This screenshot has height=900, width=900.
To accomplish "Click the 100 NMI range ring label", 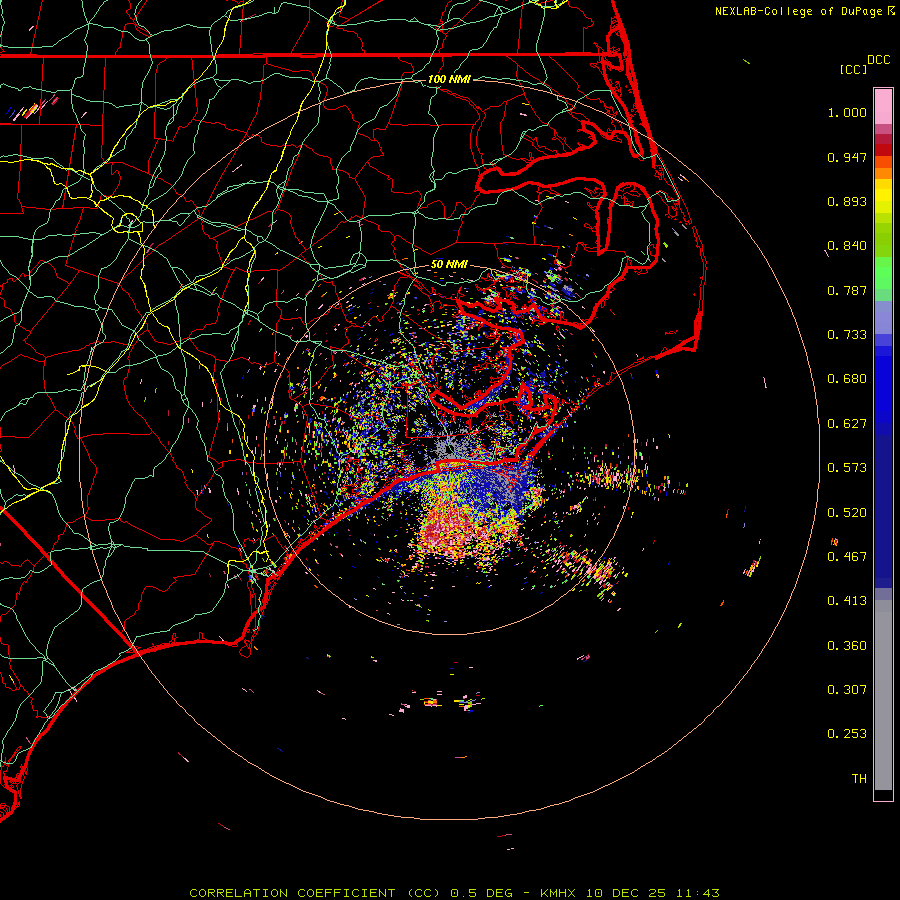I will click(x=449, y=79).
